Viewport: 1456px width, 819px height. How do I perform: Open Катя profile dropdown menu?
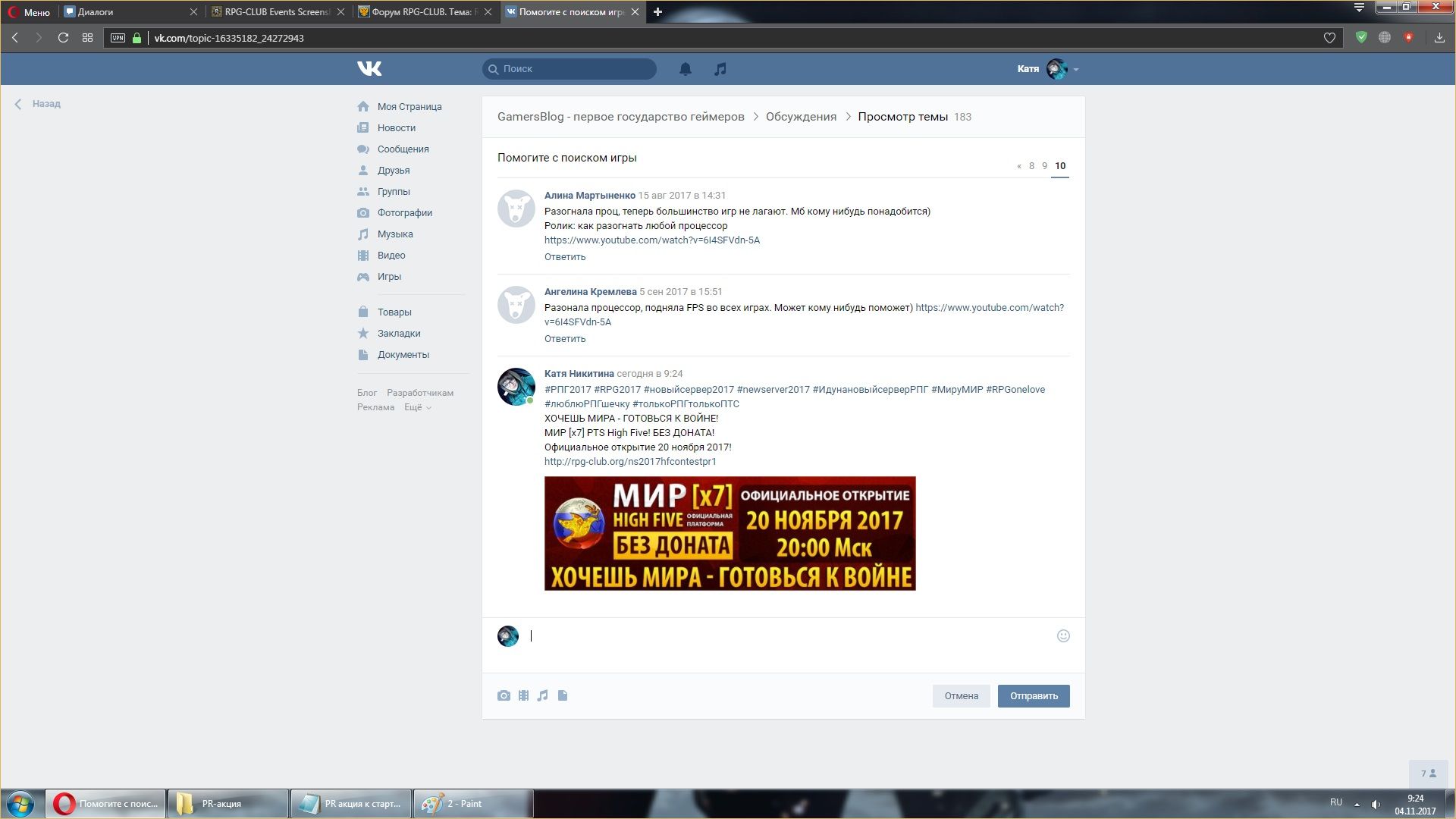1048,69
